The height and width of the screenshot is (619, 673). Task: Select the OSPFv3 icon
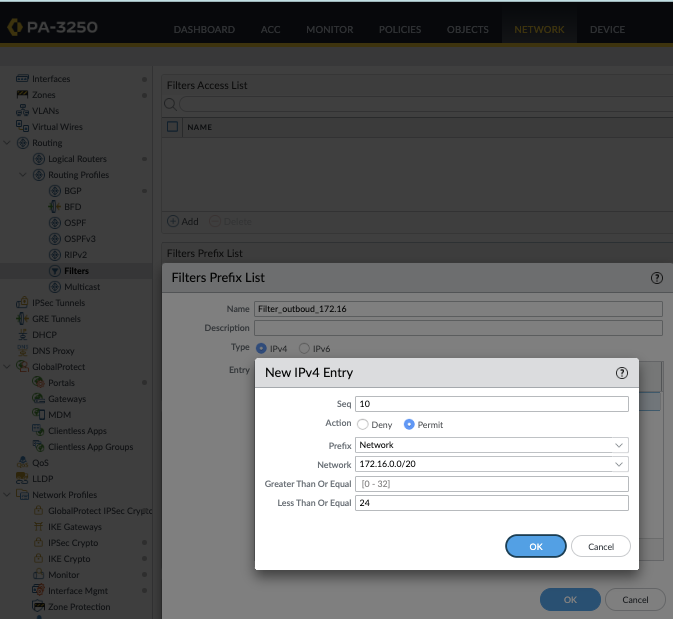coord(55,239)
